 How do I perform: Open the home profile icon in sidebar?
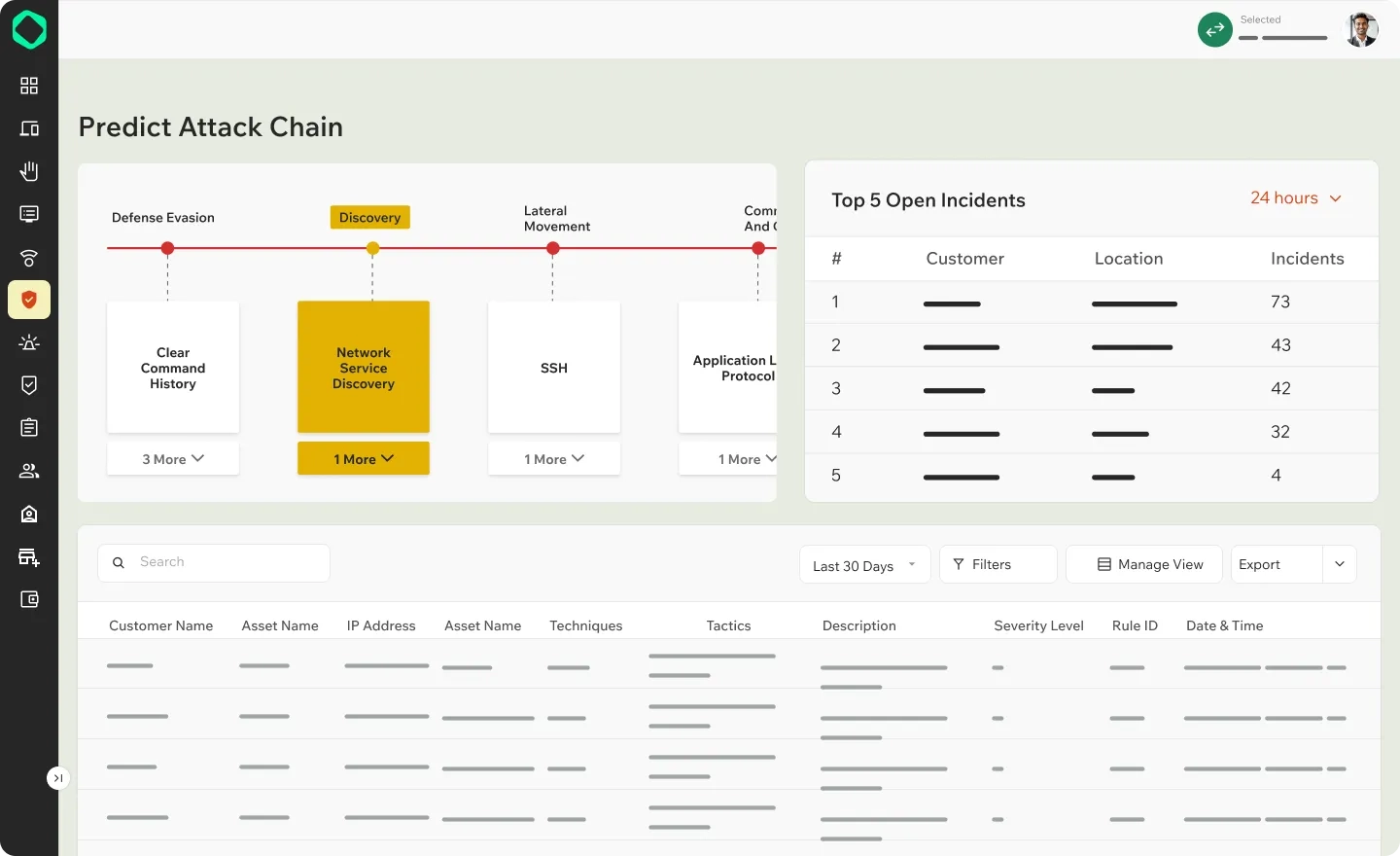click(x=29, y=514)
